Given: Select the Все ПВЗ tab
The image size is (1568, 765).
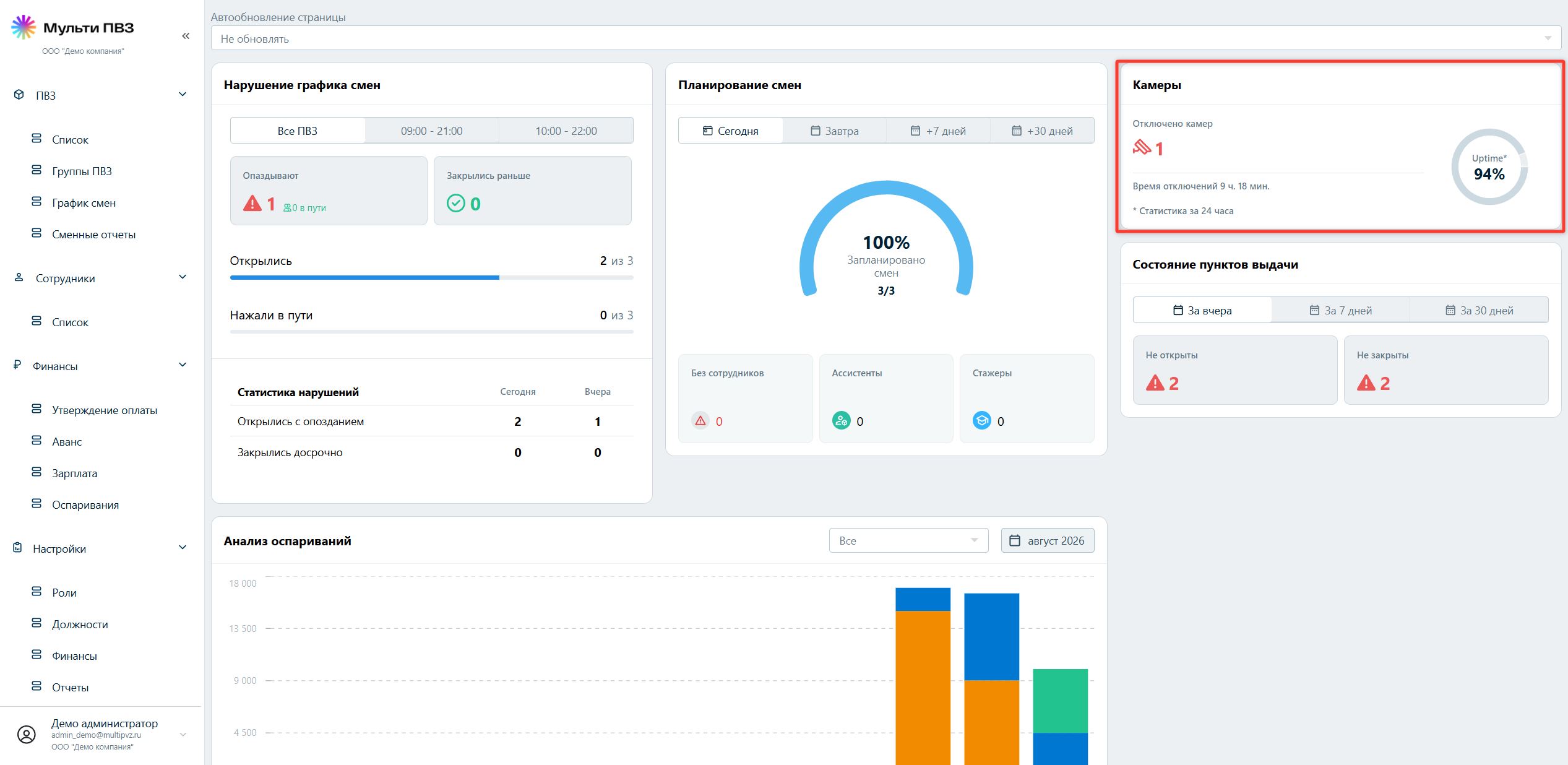Looking at the screenshot, I should coord(298,131).
